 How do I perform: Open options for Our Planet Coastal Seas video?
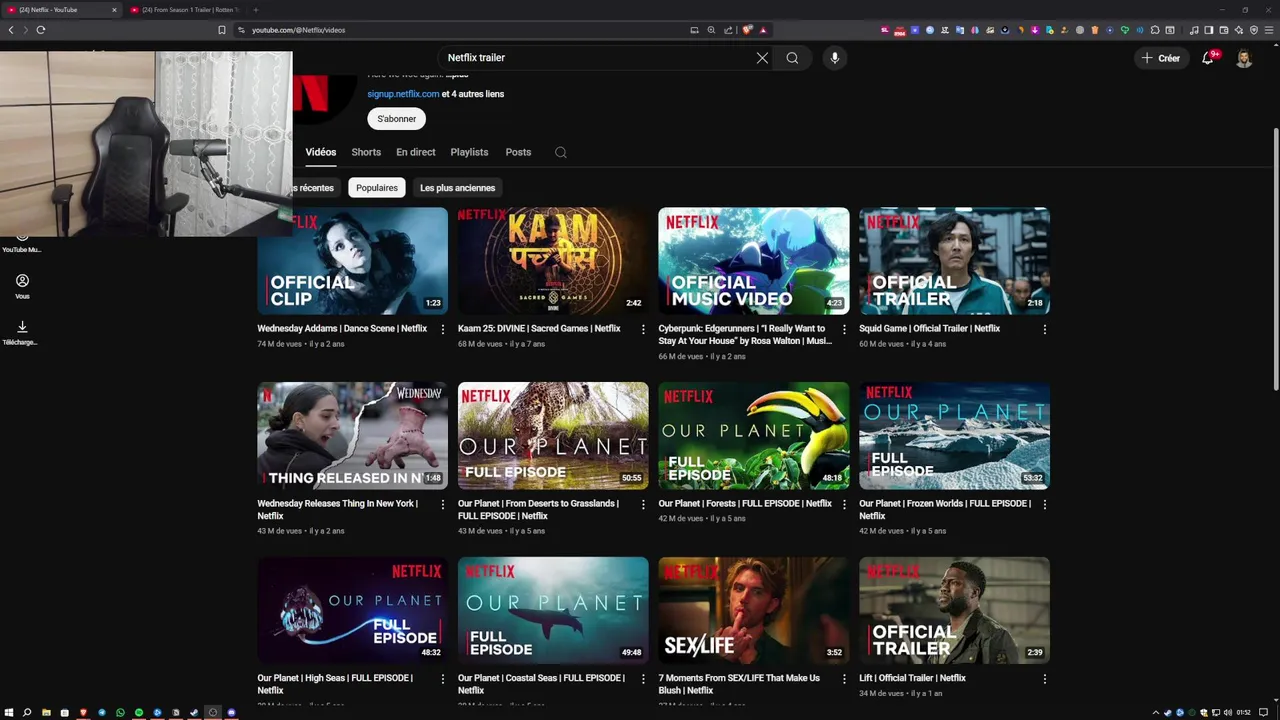tap(643, 679)
